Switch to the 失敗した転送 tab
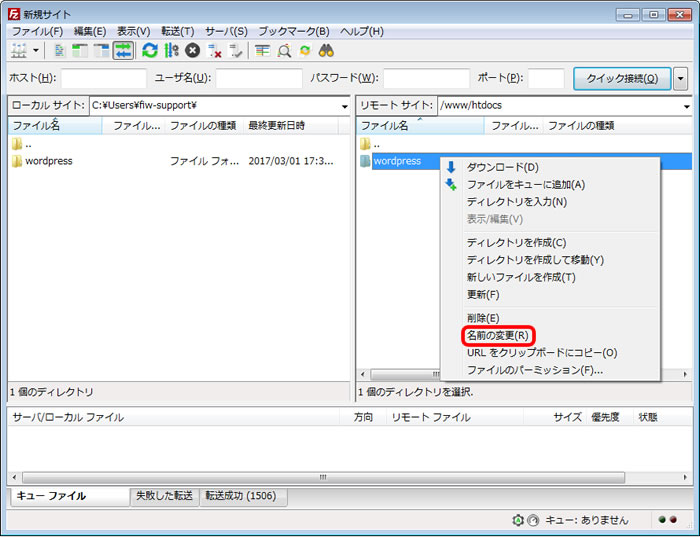This screenshot has height=537, width=700. click(x=164, y=496)
